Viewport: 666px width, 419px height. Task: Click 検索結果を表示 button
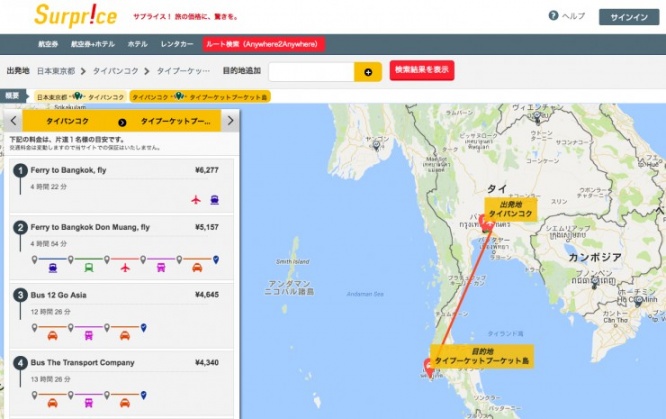tap(422, 70)
